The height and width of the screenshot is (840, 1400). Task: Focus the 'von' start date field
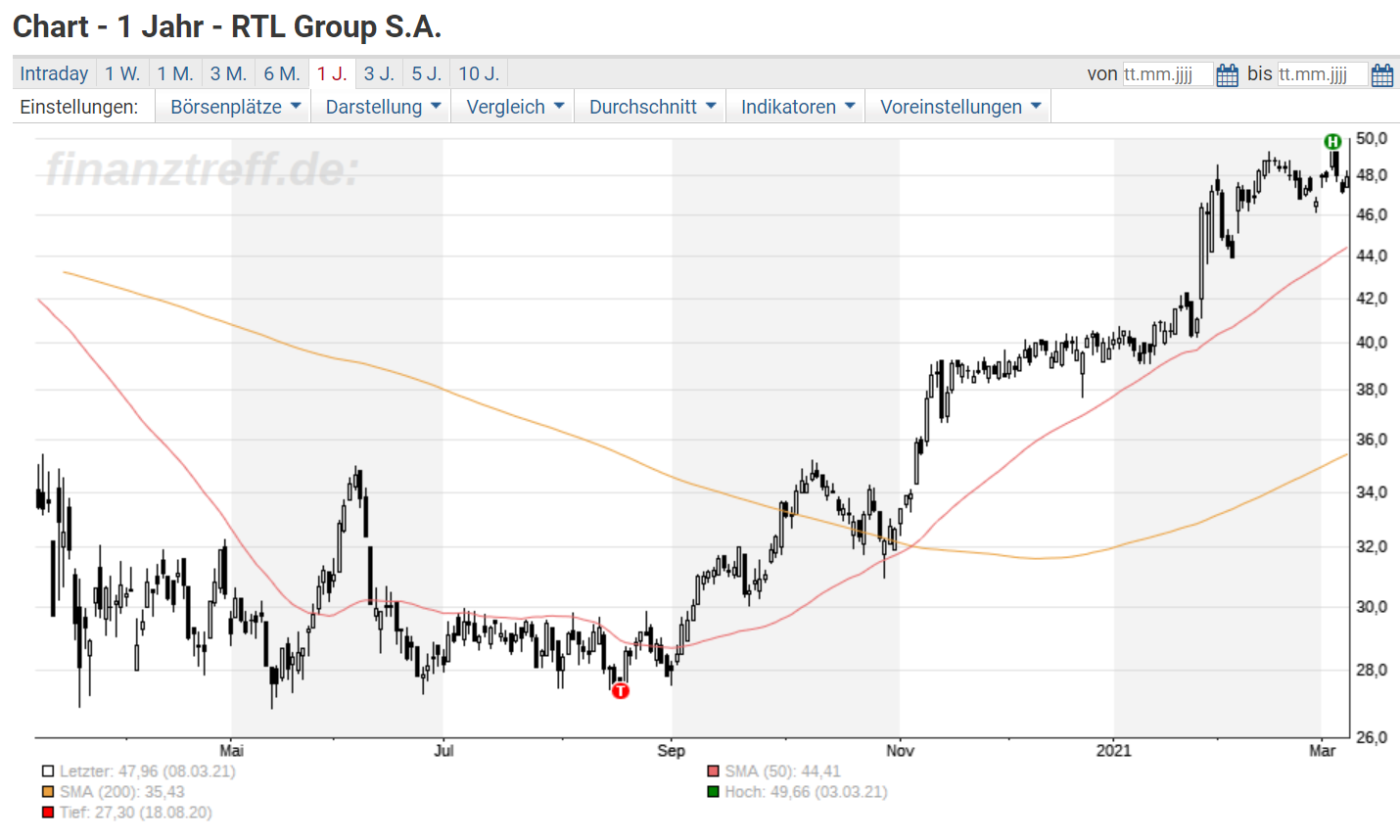(x=1168, y=74)
